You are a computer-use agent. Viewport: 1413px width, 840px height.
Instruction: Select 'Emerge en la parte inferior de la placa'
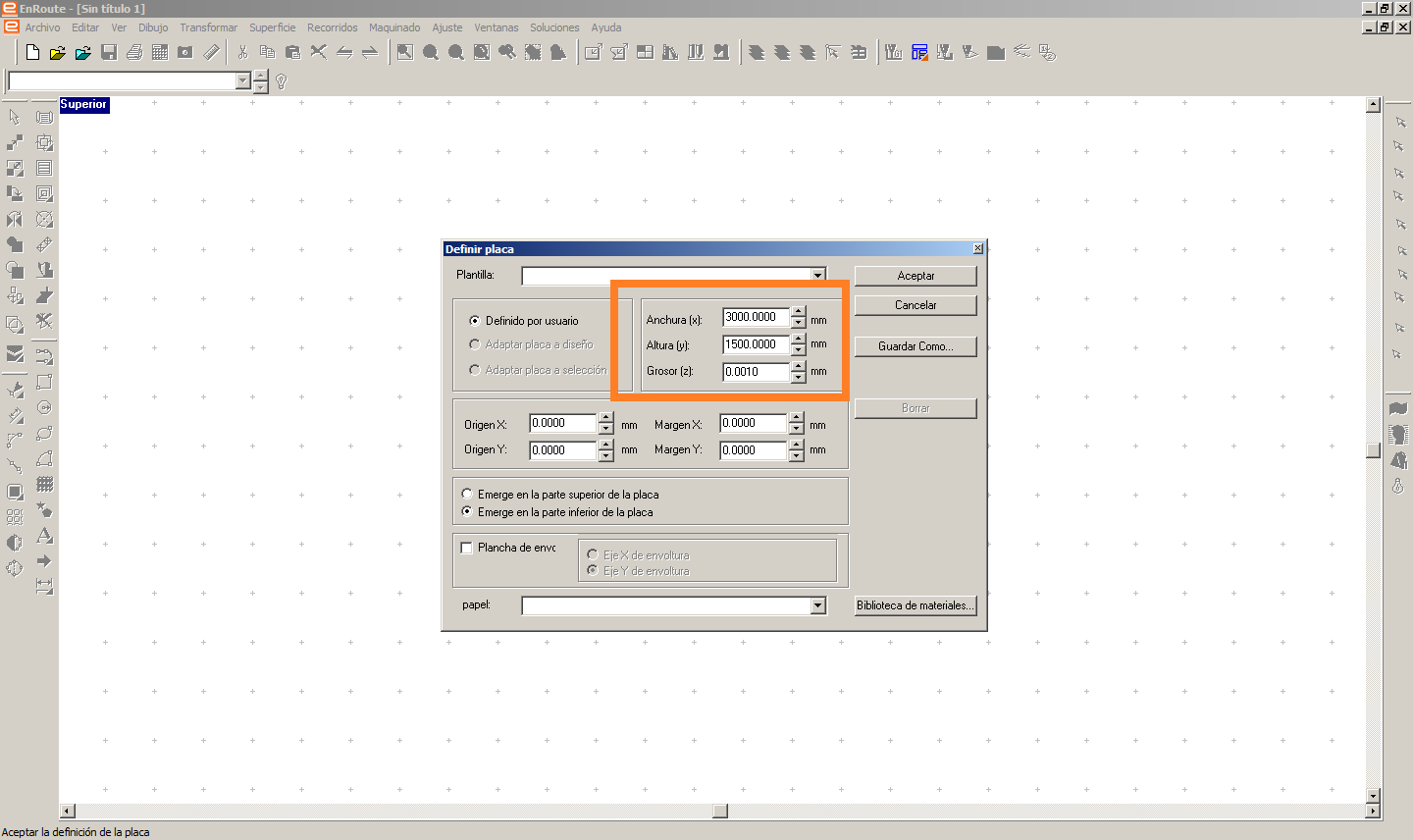pyautogui.click(x=467, y=511)
